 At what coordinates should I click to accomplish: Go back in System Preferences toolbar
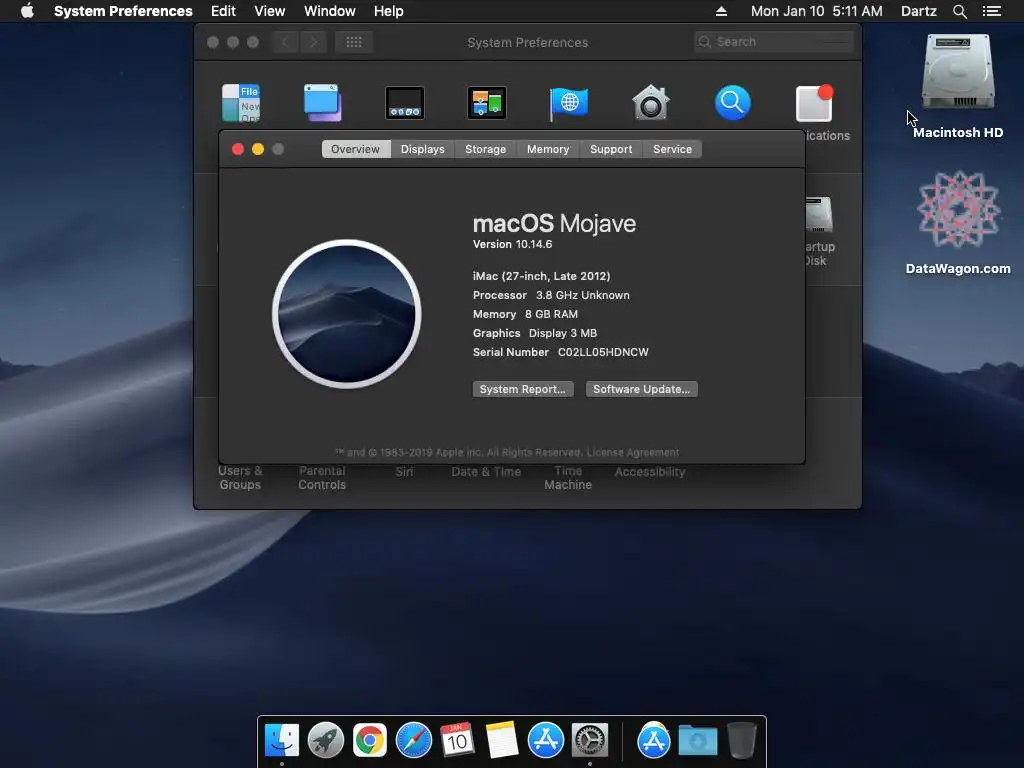click(285, 42)
